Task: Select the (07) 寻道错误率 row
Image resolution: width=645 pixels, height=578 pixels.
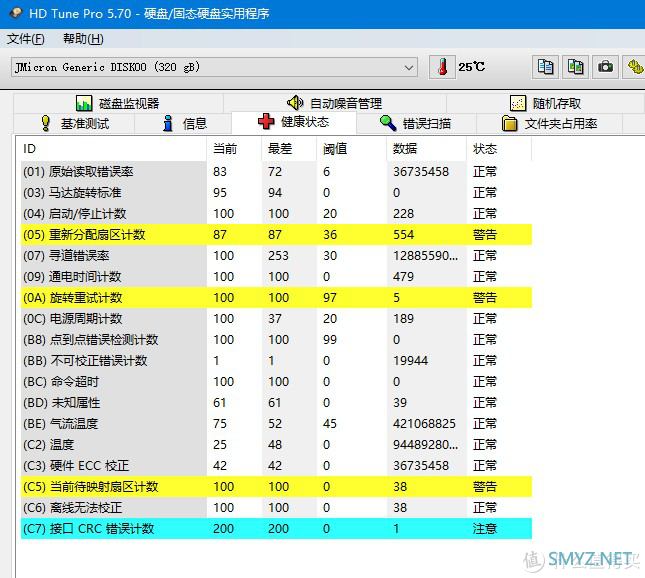Action: (276, 255)
